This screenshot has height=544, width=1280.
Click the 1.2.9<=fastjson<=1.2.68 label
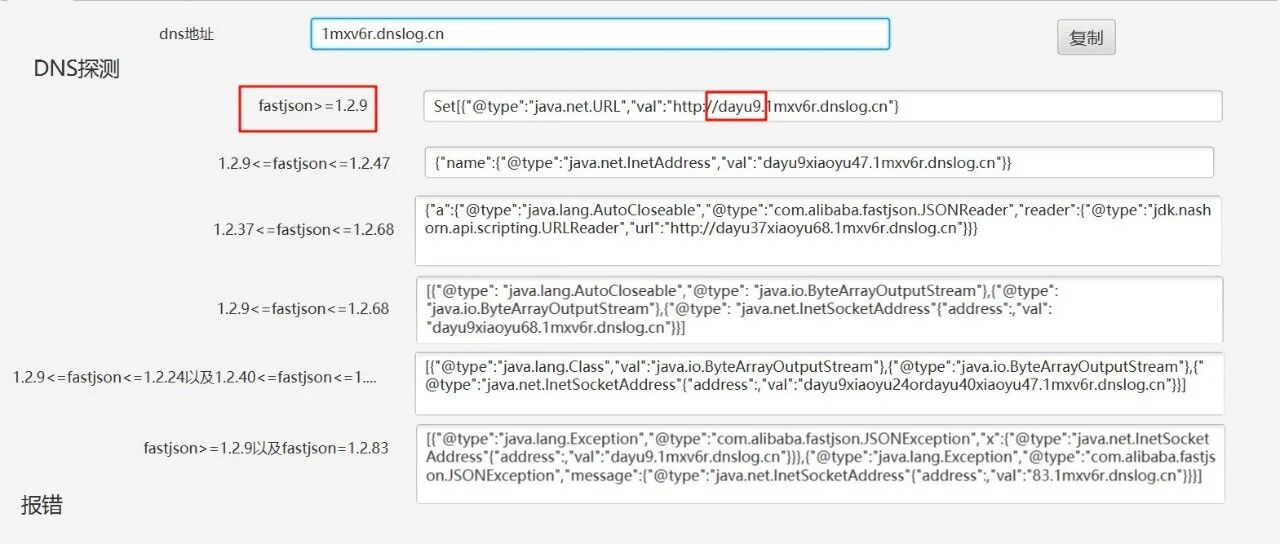pyautogui.click(x=303, y=308)
